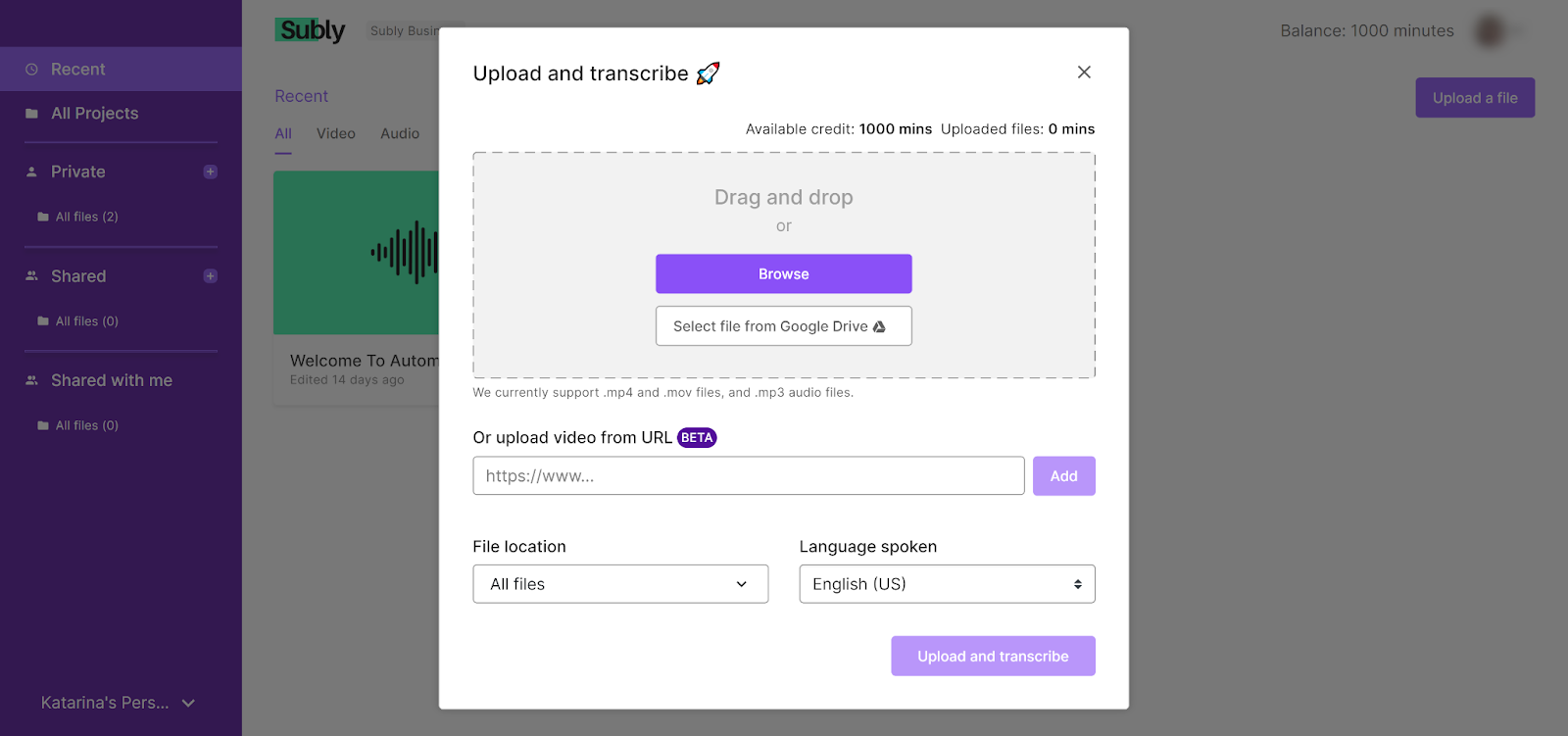Image resolution: width=1568 pixels, height=736 pixels.
Task: Switch to the Video tab
Action: tap(335, 133)
